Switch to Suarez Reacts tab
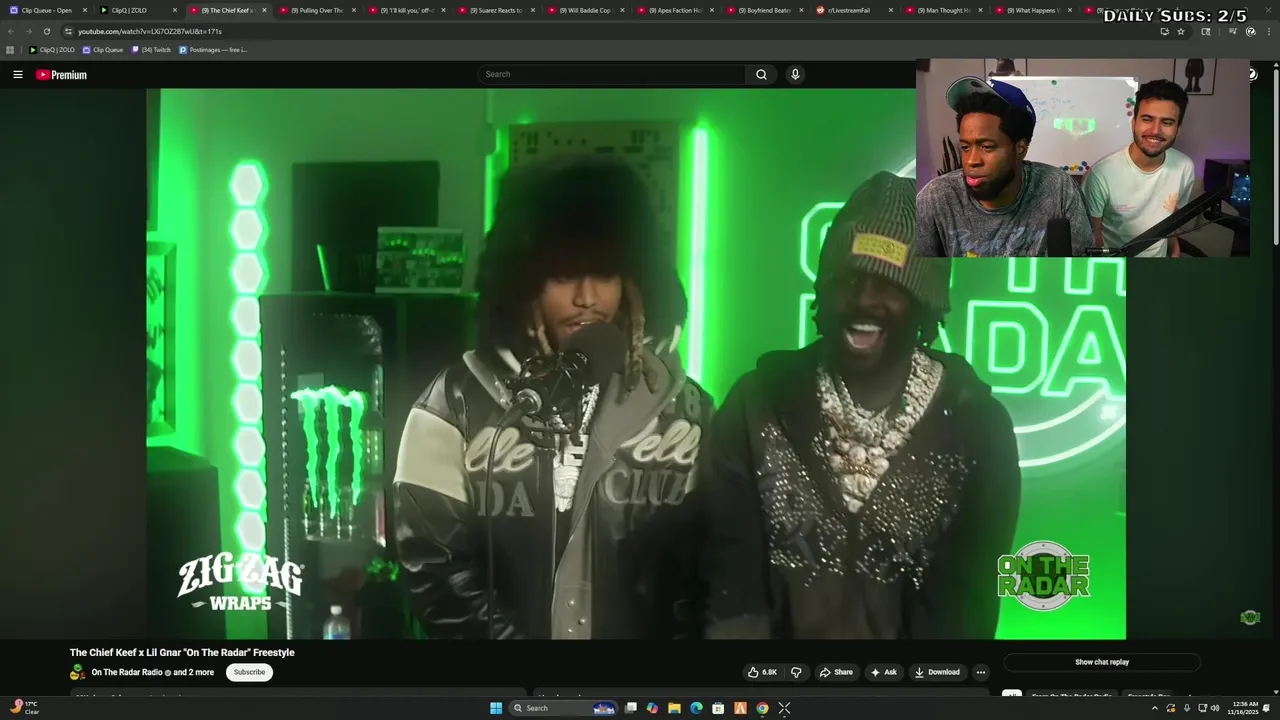 (x=496, y=10)
